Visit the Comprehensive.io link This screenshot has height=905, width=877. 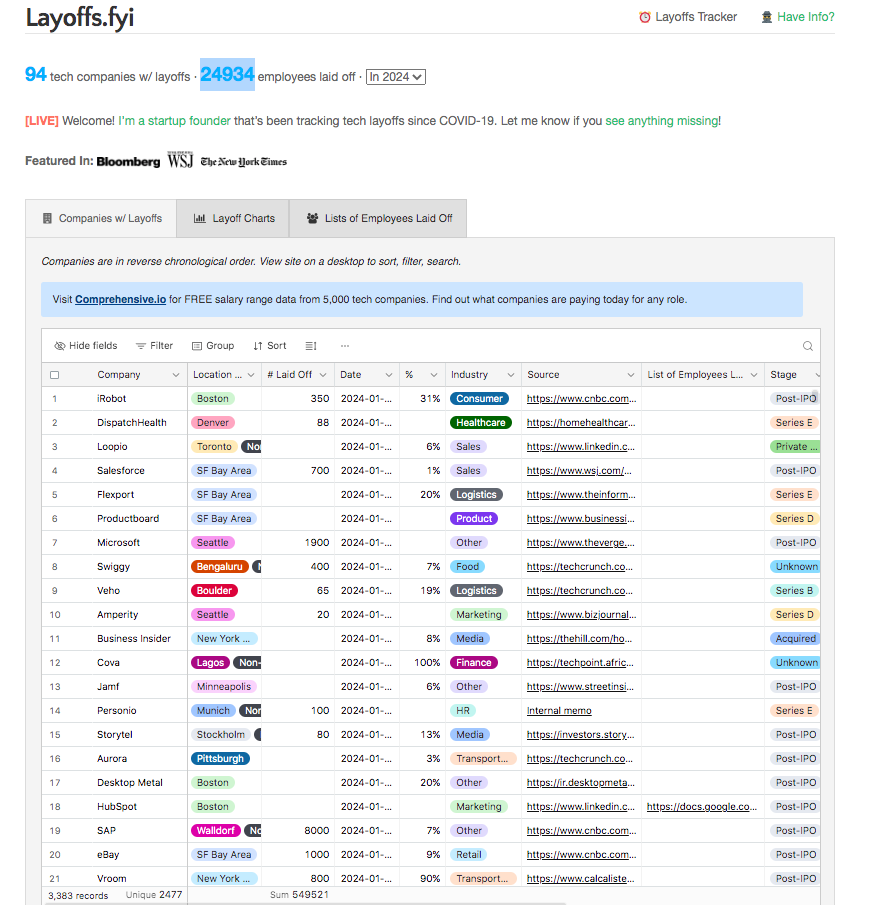120,300
